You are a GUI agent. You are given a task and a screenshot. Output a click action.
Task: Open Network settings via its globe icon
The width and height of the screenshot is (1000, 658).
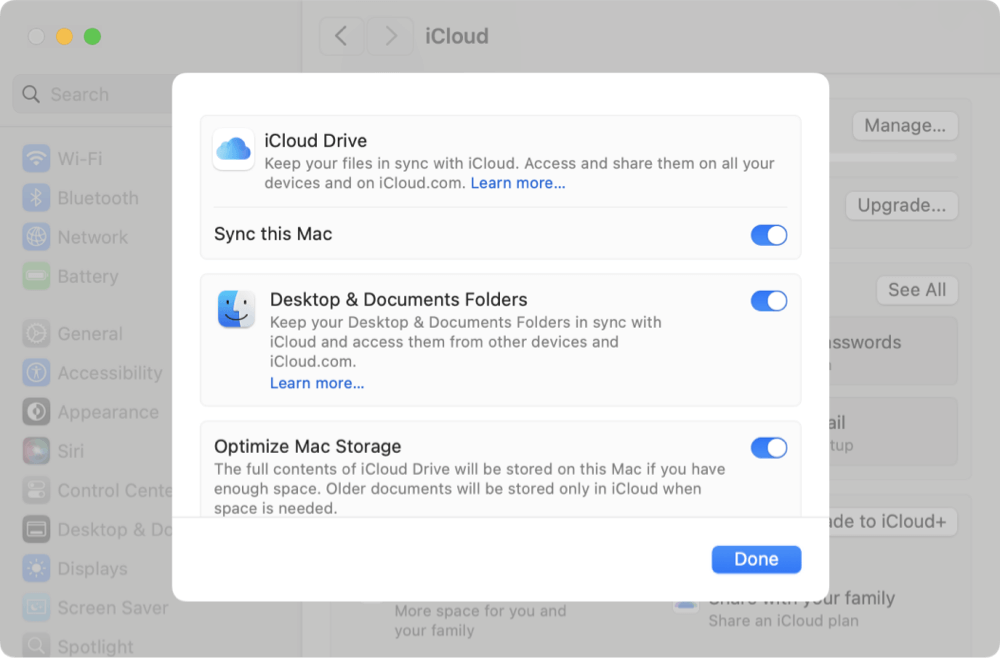[x=34, y=237]
